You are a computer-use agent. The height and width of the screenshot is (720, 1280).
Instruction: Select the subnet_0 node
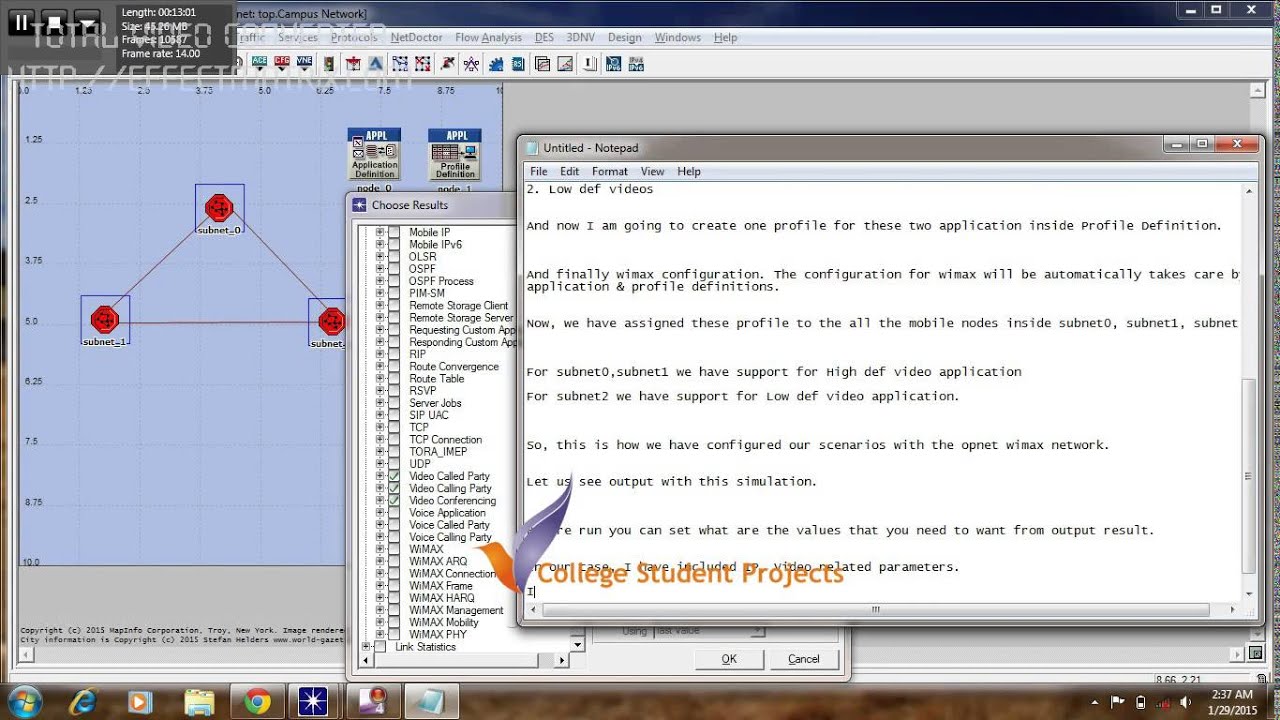click(x=219, y=208)
